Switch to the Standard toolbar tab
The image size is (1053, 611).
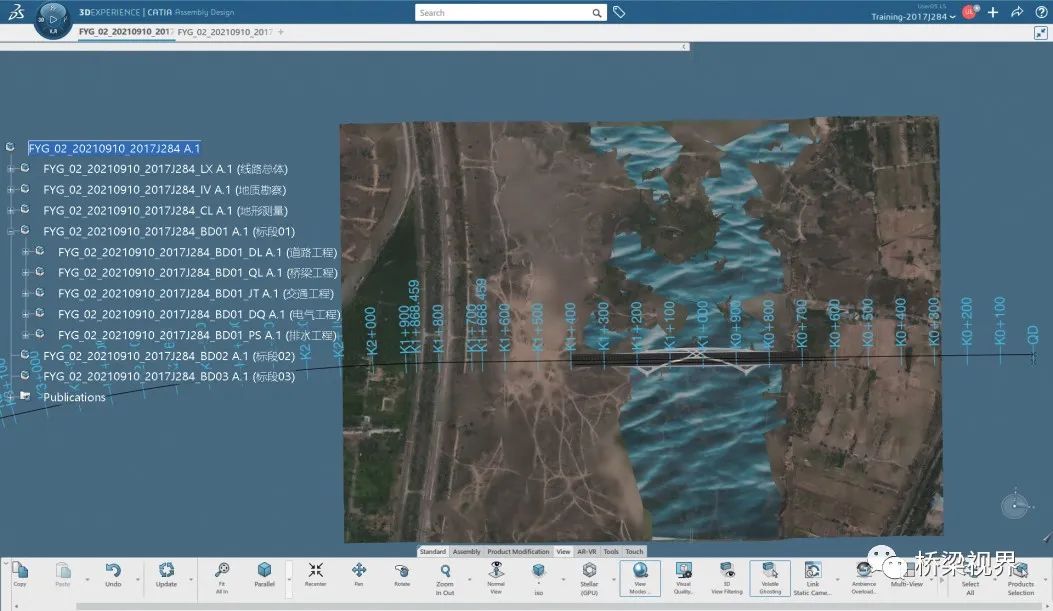pyautogui.click(x=432, y=551)
